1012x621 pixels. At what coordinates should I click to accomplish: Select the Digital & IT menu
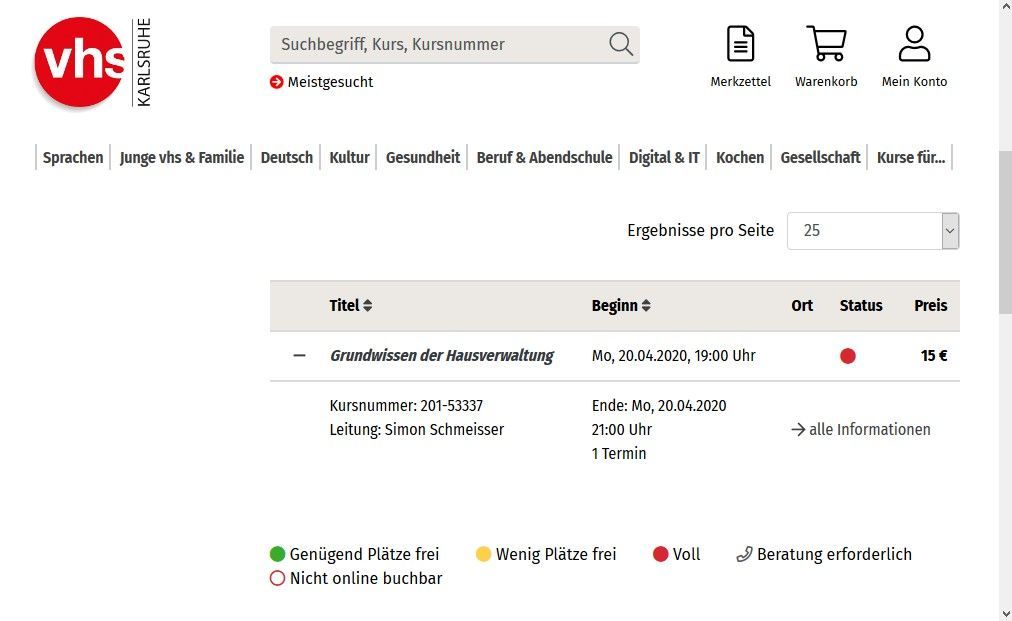coord(664,157)
